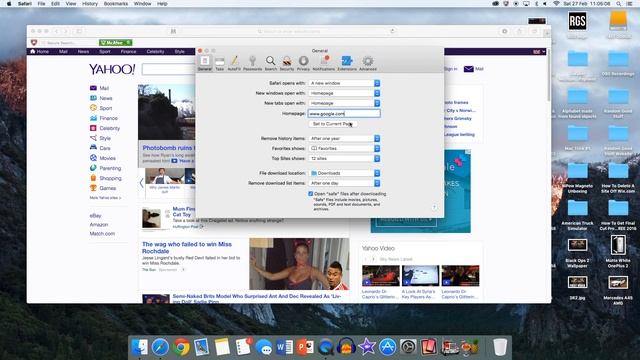The height and width of the screenshot is (360, 640).
Task: Open the 'Favorites shows' dropdown
Action: (x=344, y=148)
